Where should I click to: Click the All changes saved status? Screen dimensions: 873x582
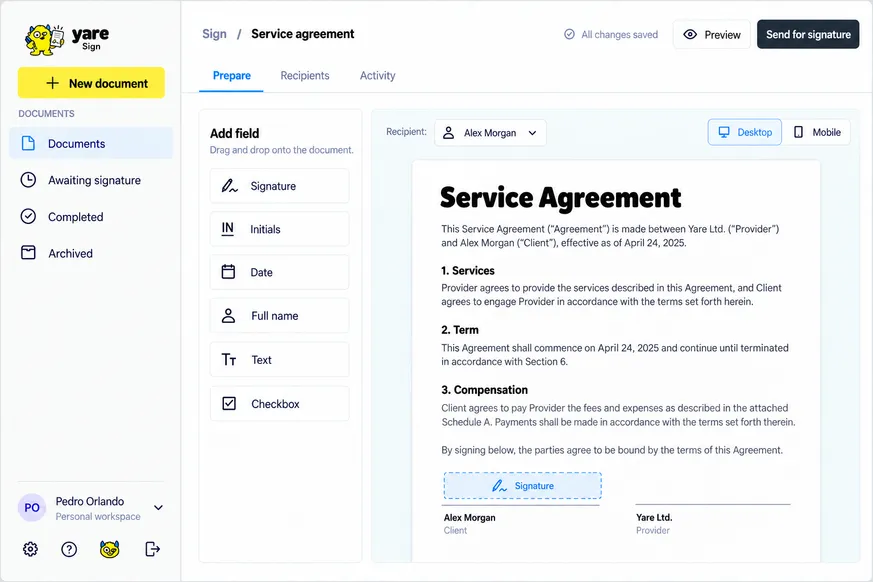coord(611,35)
